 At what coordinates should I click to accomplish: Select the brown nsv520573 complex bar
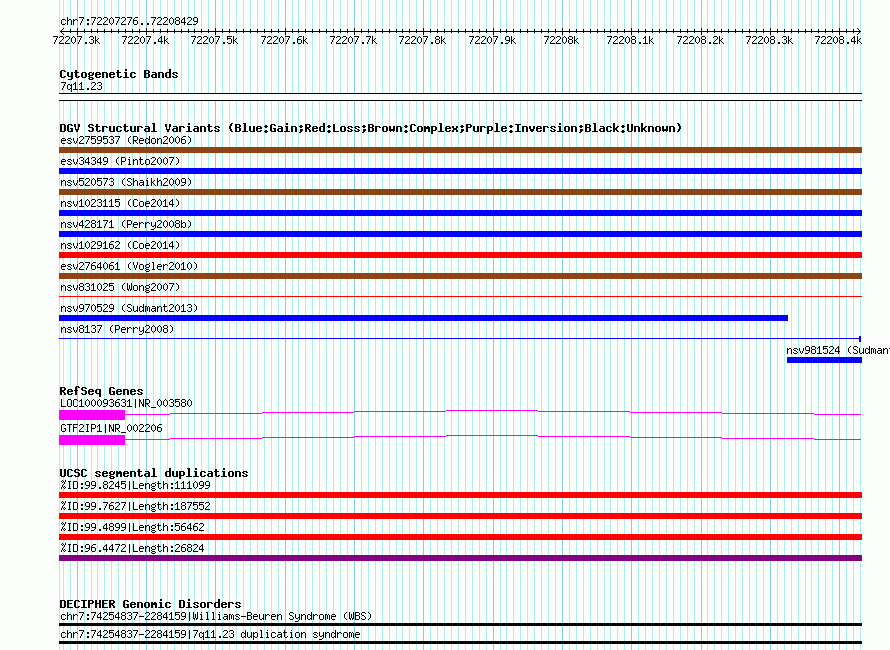tap(460, 192)
